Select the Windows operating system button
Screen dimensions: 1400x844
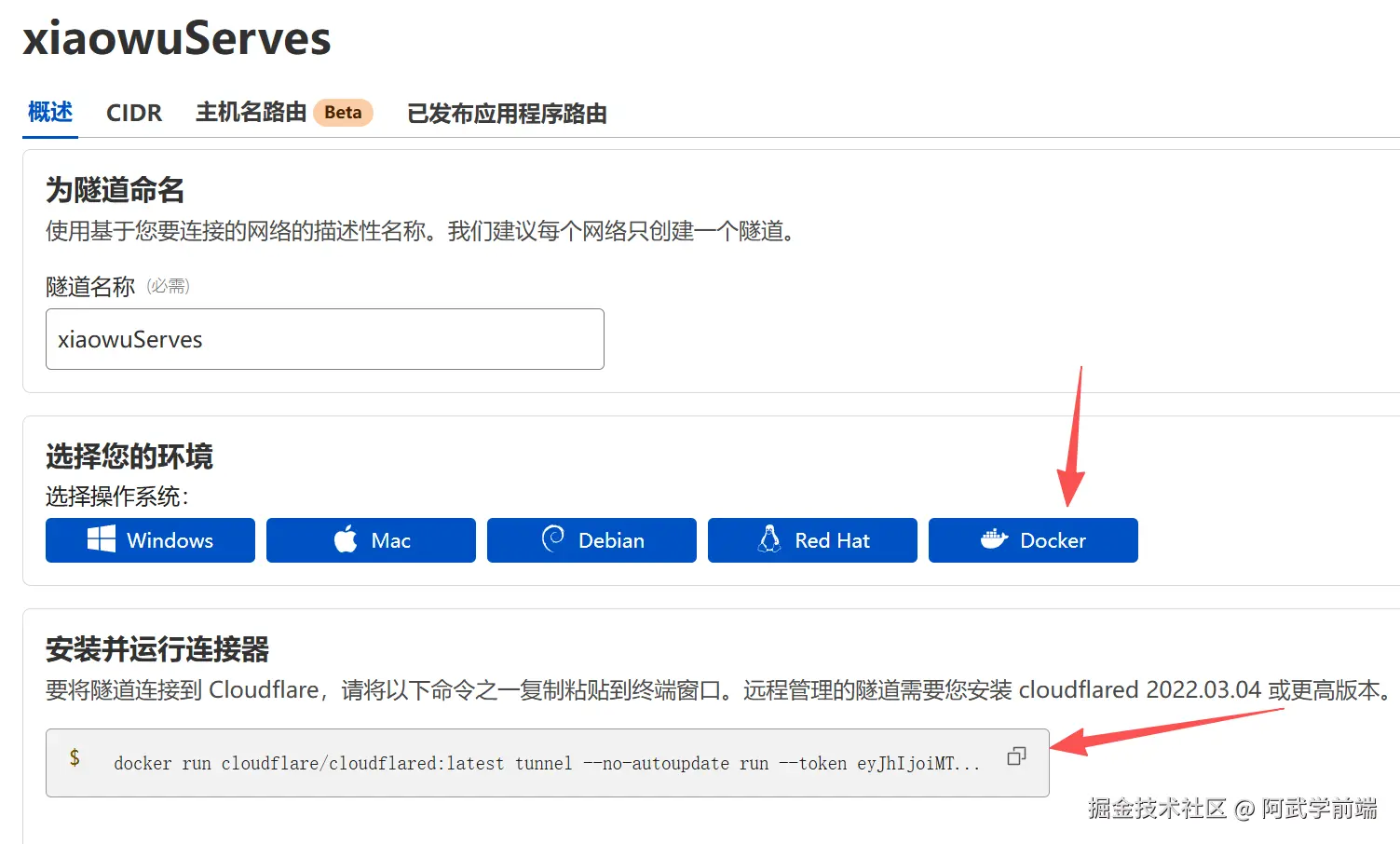(150, 540)
